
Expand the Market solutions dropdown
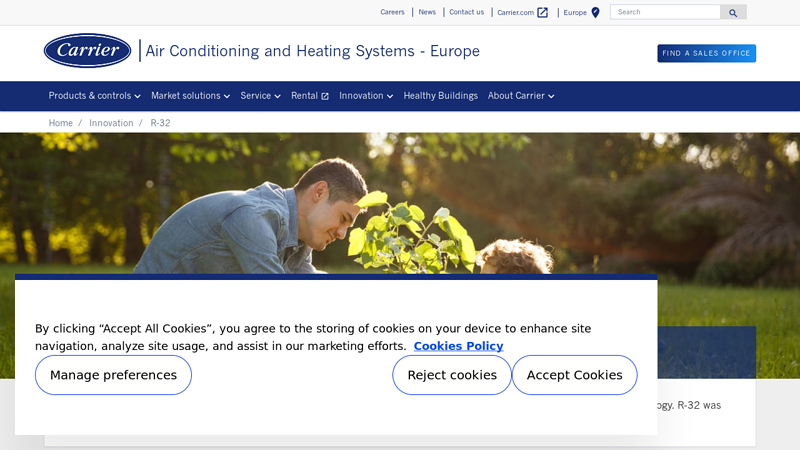(x=190, y=96)
